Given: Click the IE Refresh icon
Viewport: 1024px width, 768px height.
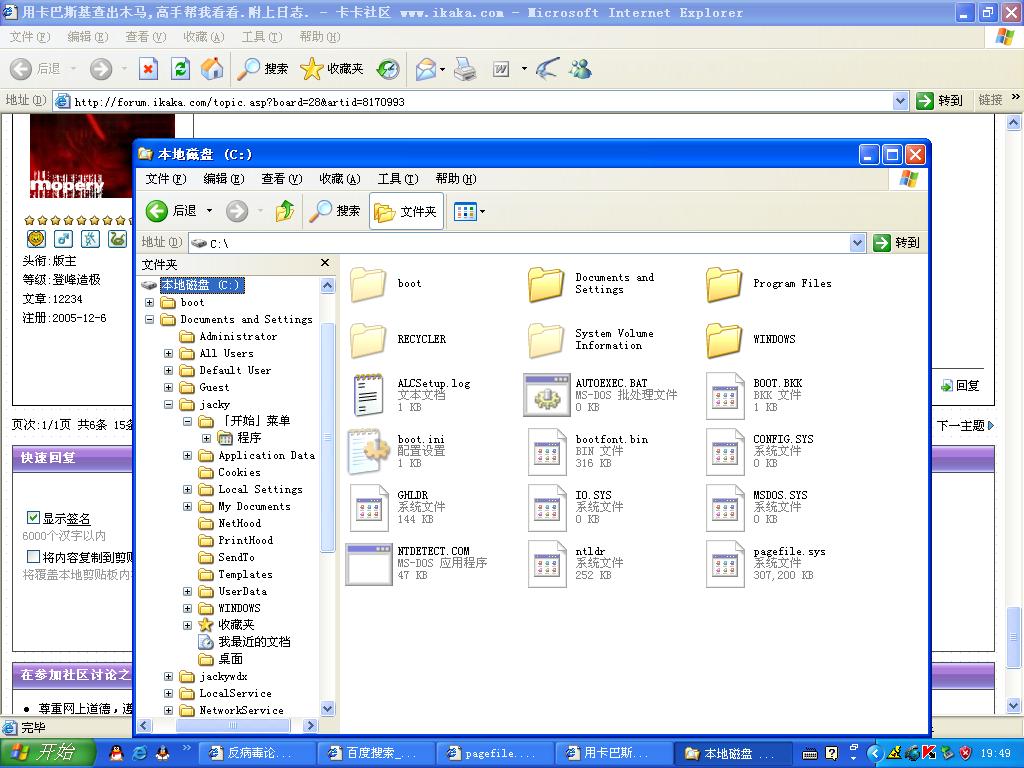Looking at the screenshot, I should pyautogui.click(x=180, y=69).
